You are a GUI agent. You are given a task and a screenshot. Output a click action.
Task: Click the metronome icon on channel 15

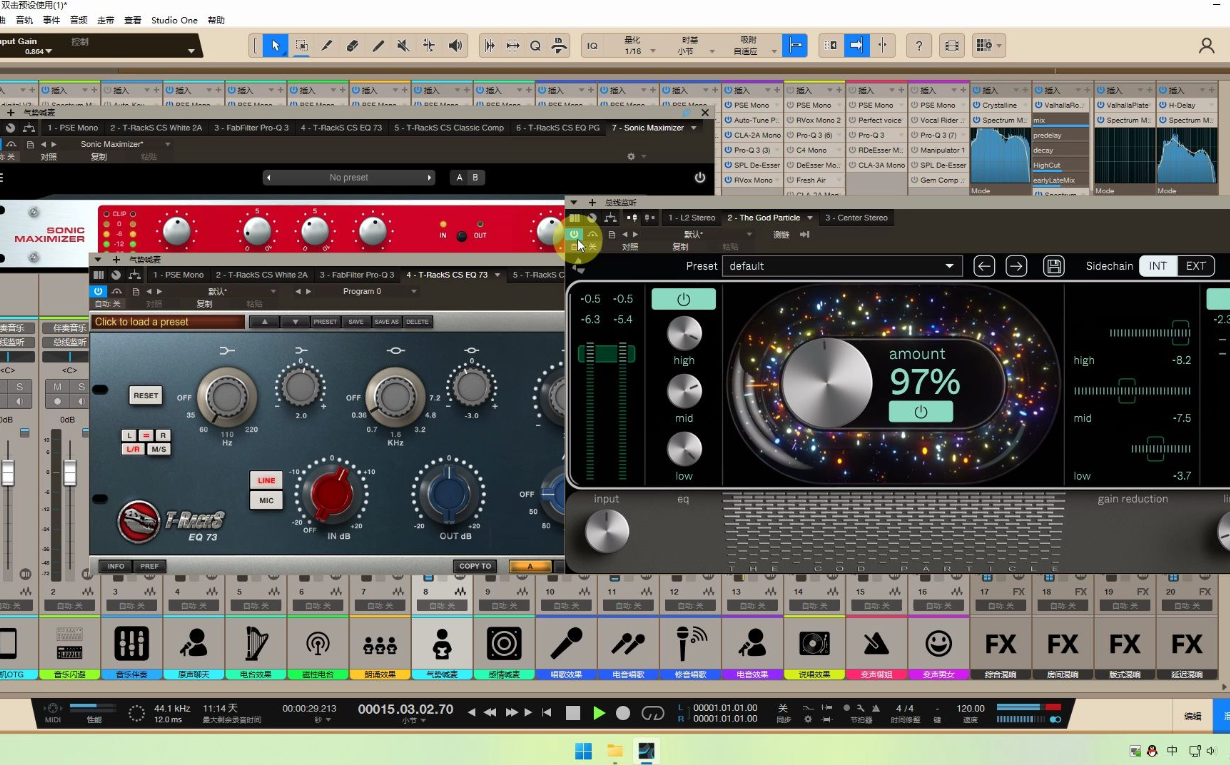pos(876,642)
